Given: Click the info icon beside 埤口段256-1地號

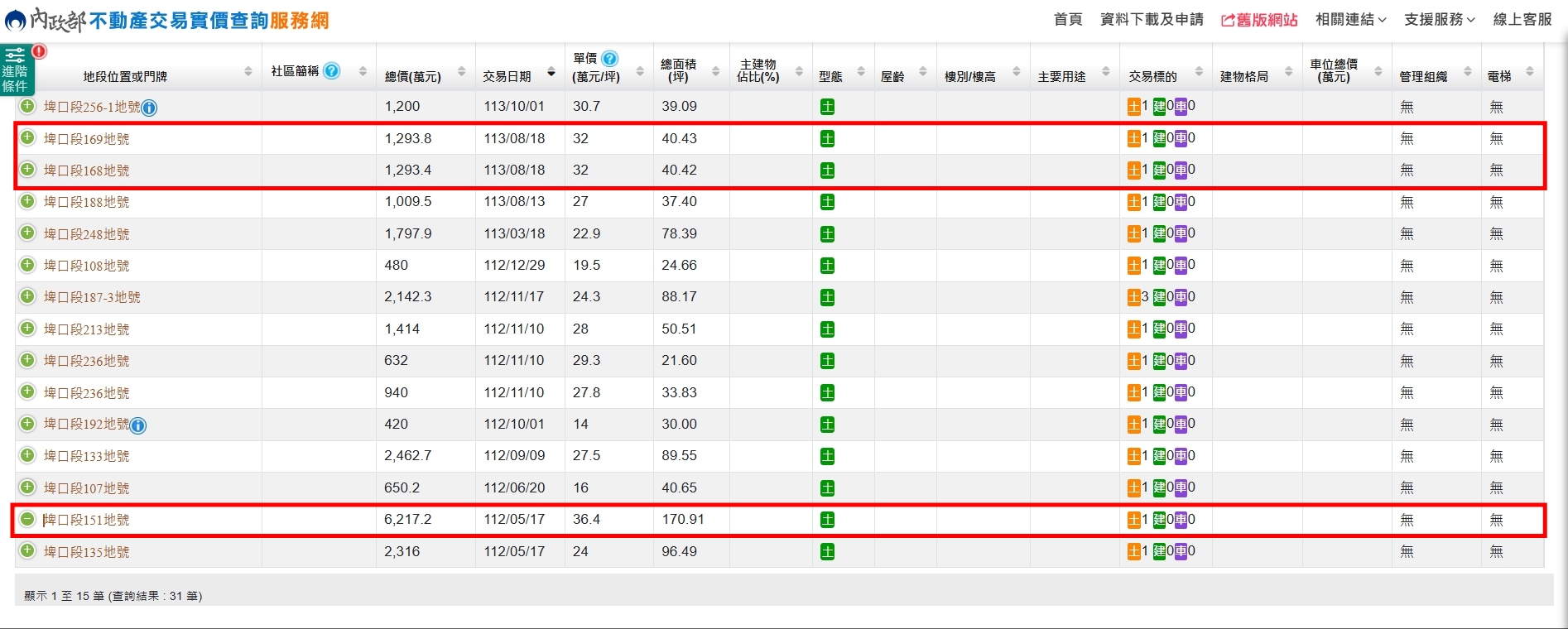Looking at the screenshot, I should click(x=149, y=108).
